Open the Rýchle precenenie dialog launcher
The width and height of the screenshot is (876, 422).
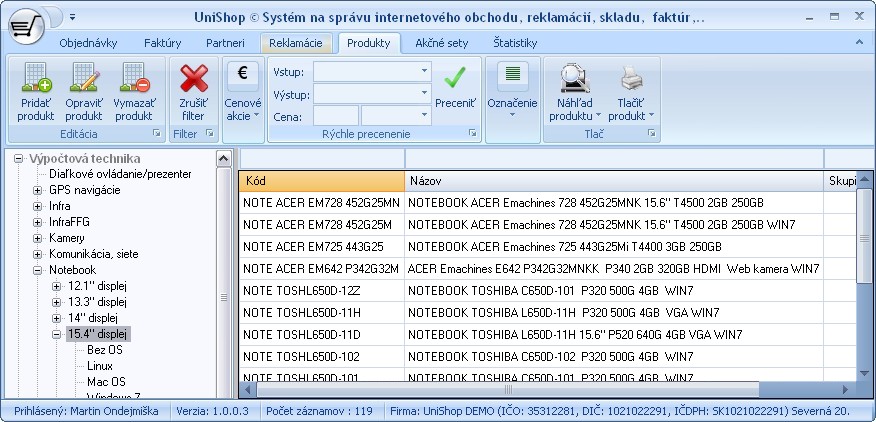473,134
